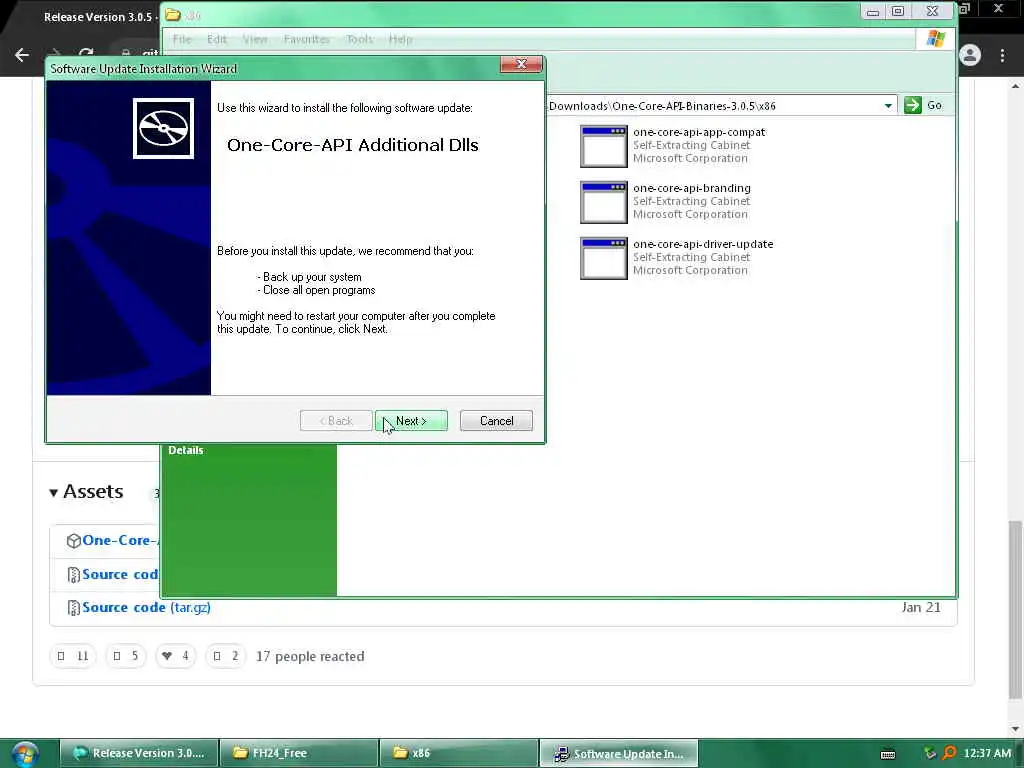Switch to FH24_Free folder in taskbar
1024x768 pixels.
pos(299,753)
